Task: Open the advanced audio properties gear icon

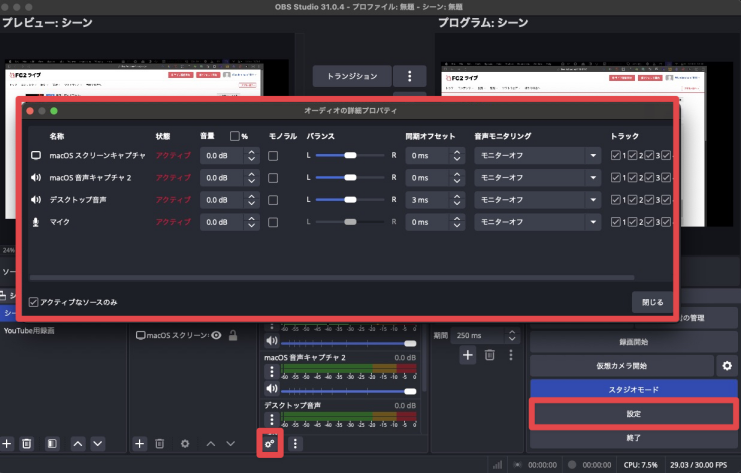Action: [x=268, y=441]
